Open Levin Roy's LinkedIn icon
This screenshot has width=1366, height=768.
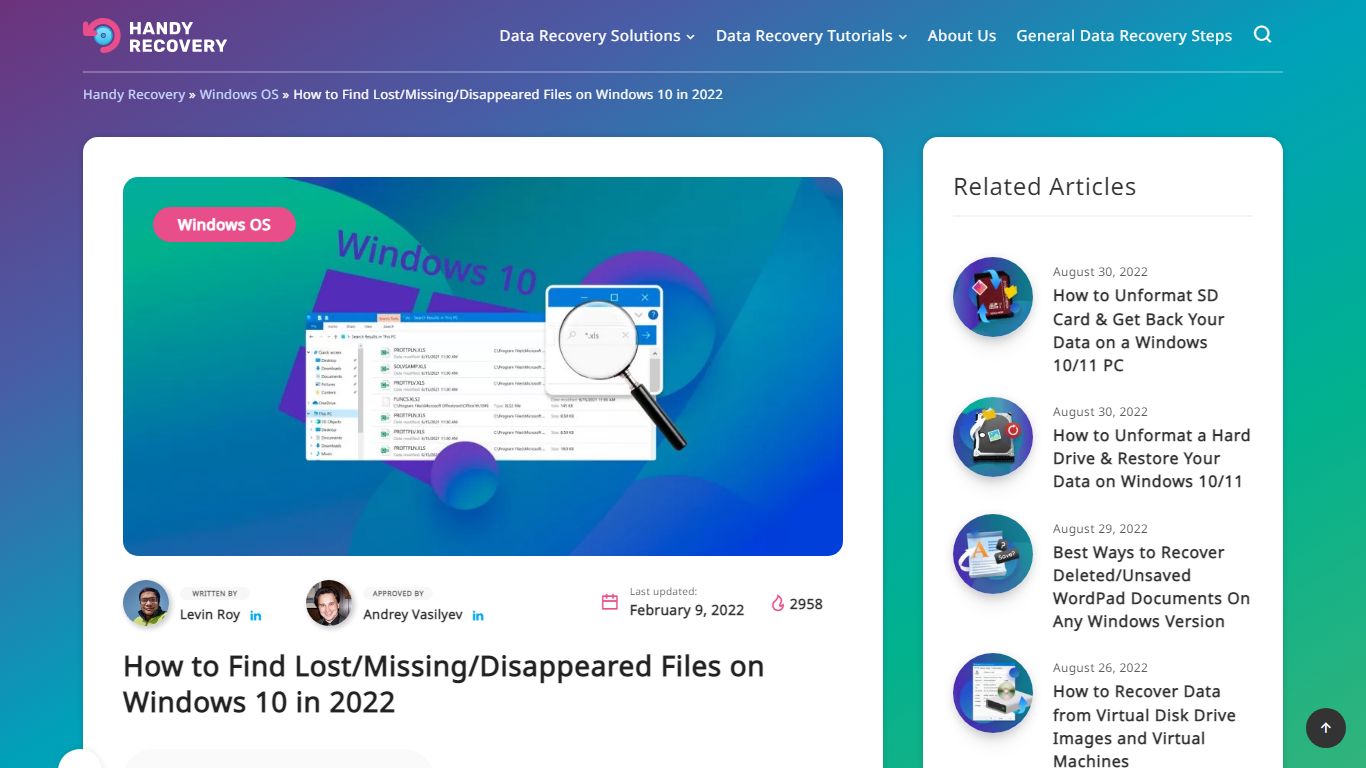click(256, 615)
